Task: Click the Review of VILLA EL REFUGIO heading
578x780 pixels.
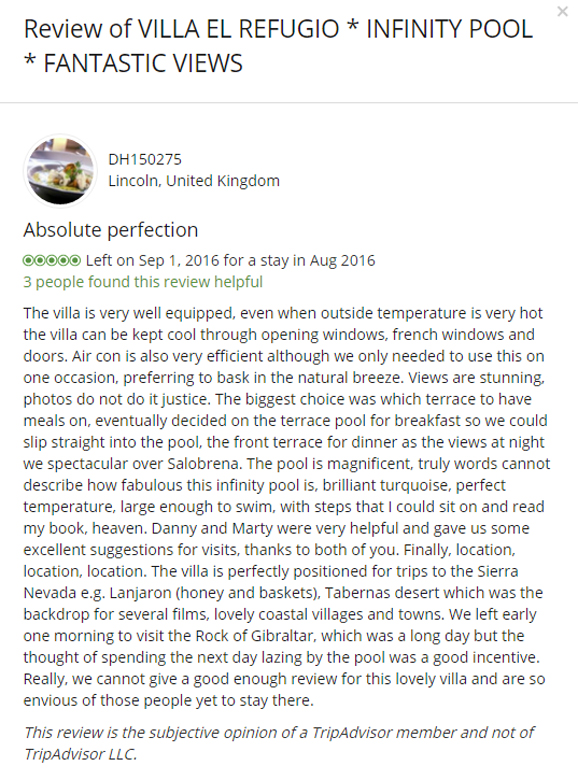Action: pyautogui.click(x=182, y=29)
